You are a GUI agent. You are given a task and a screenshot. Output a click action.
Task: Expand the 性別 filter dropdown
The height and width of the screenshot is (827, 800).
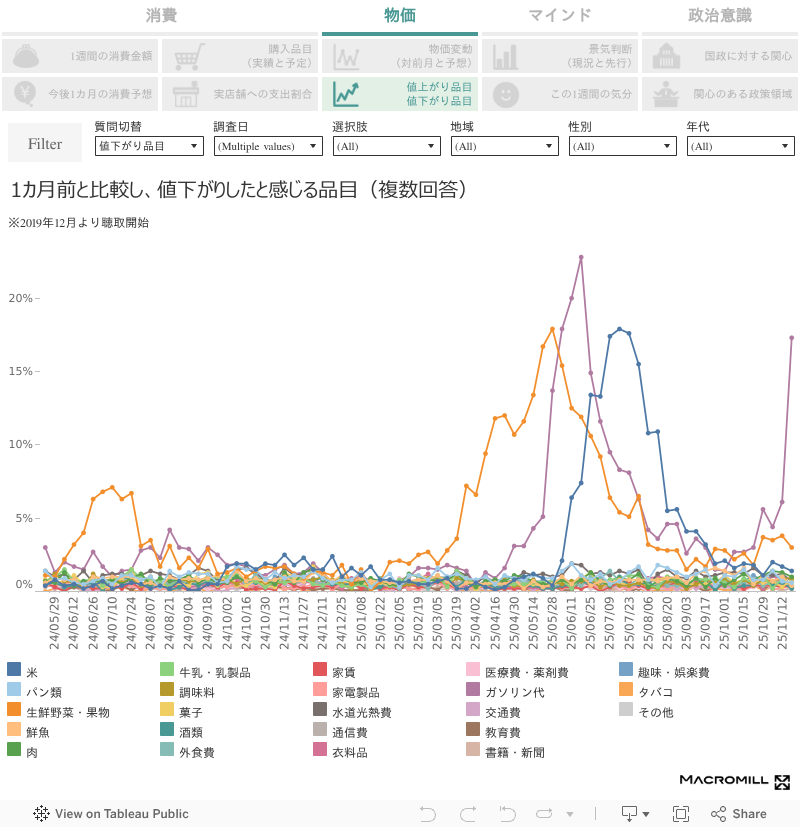point(623,146)
